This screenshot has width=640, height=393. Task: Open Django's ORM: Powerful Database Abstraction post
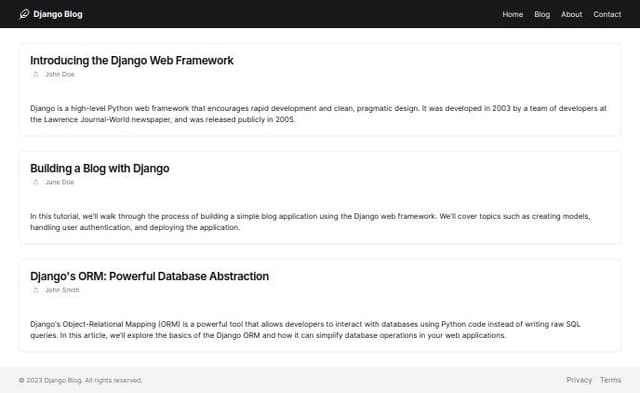coord(149,276)
